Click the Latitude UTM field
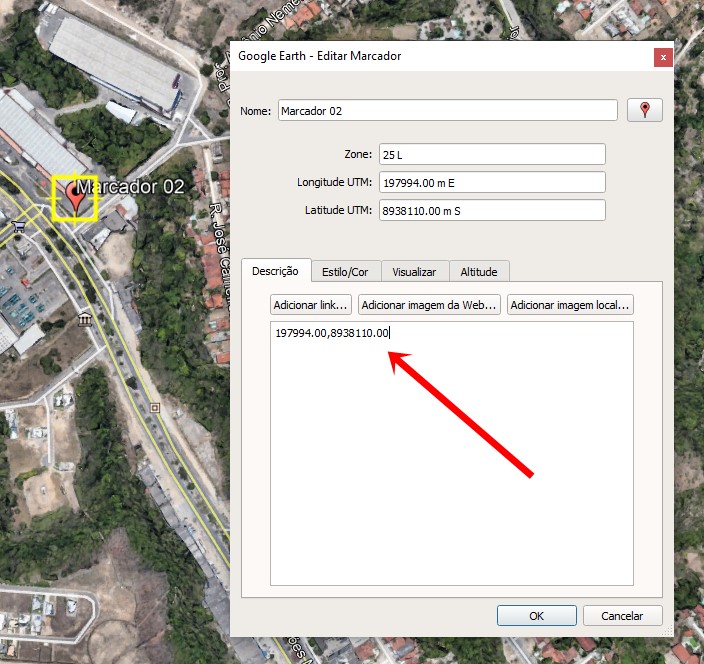 492,210
